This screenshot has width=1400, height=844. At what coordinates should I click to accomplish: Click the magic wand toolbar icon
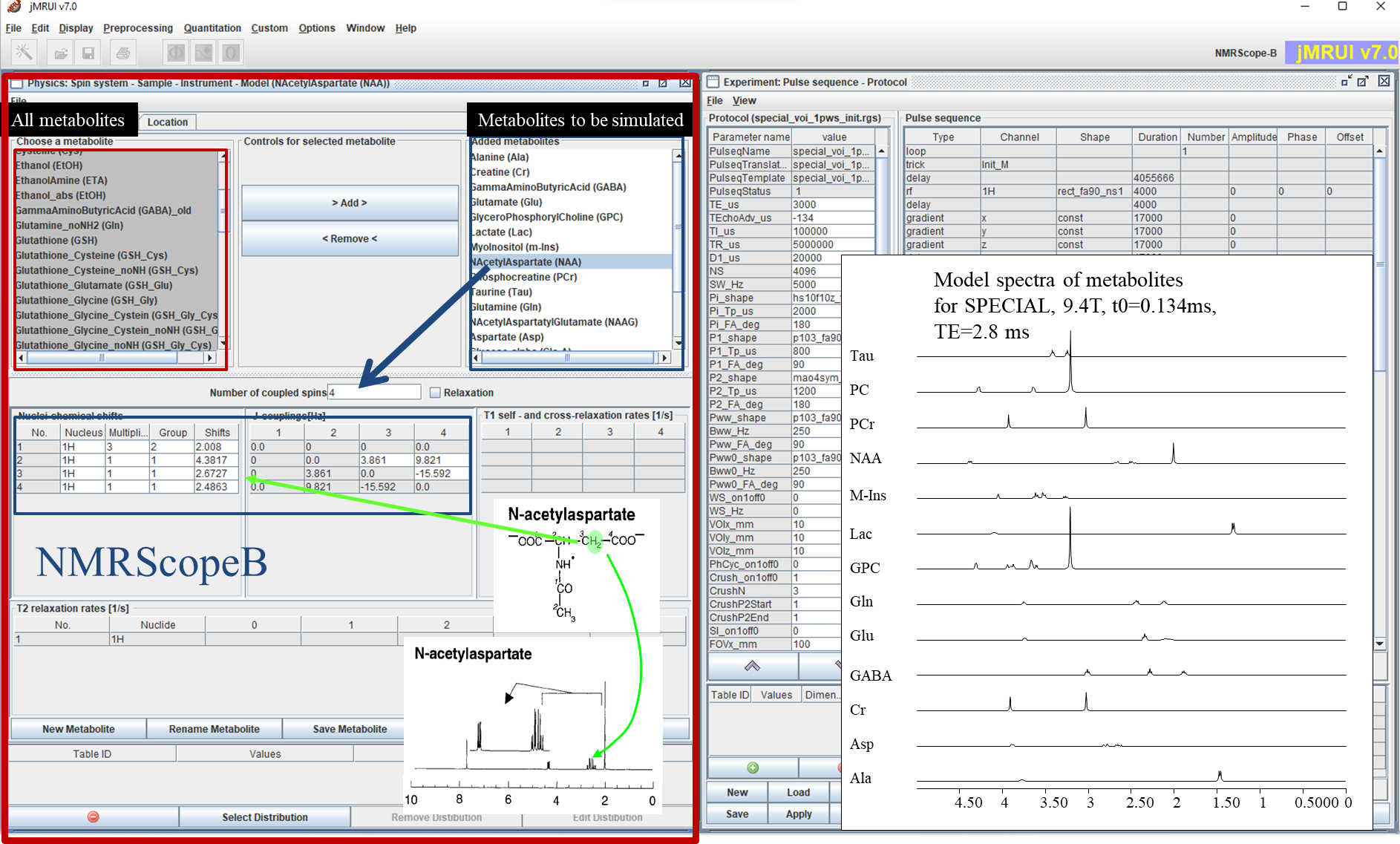[x=24, y=53]
